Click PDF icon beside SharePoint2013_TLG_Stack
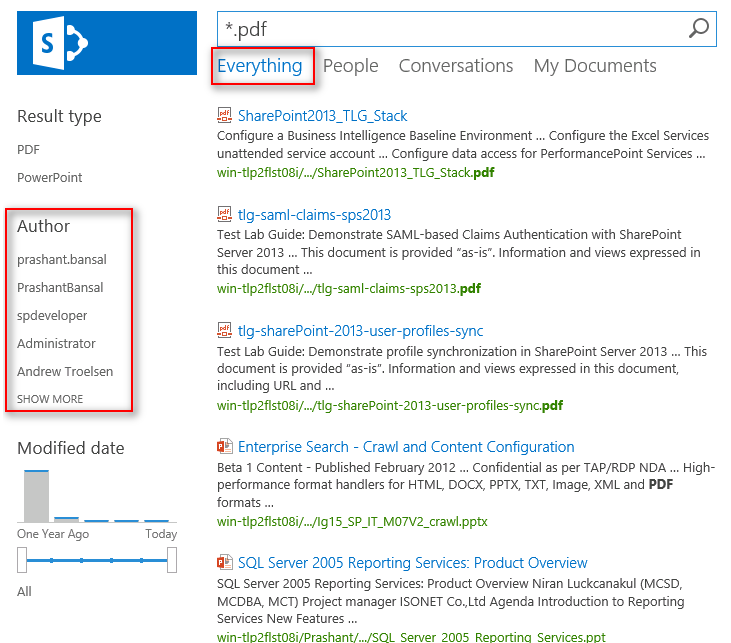The image size is (731, 643). (224, 115)
